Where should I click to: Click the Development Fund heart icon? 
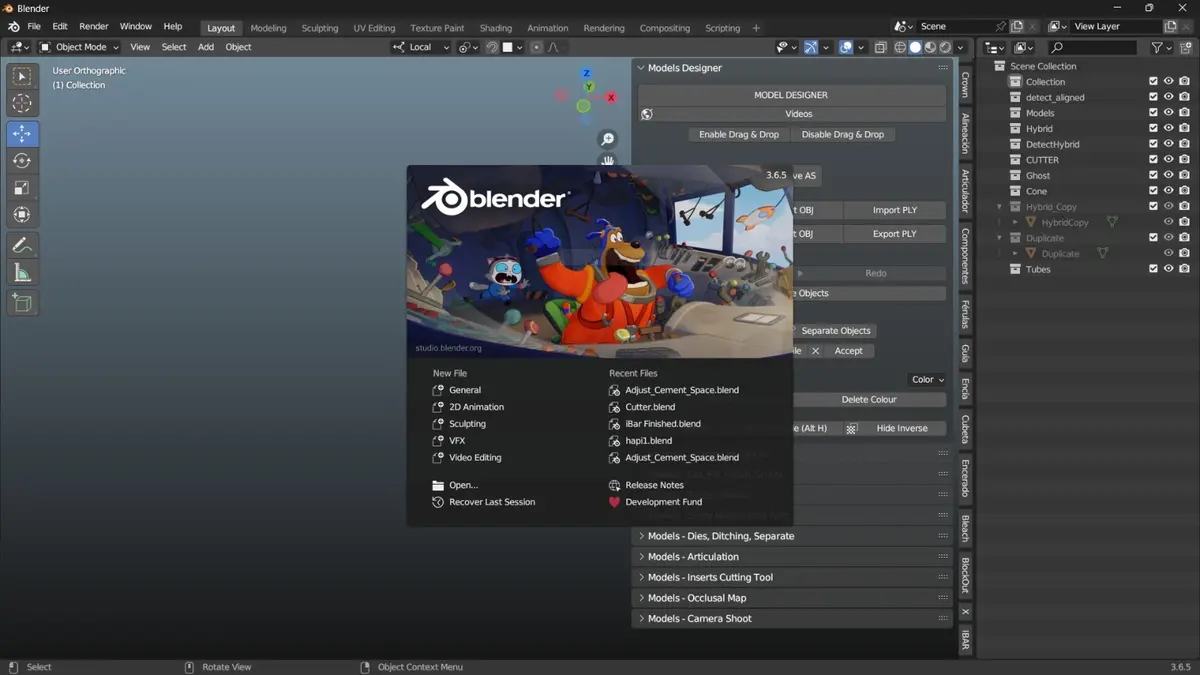614,502
